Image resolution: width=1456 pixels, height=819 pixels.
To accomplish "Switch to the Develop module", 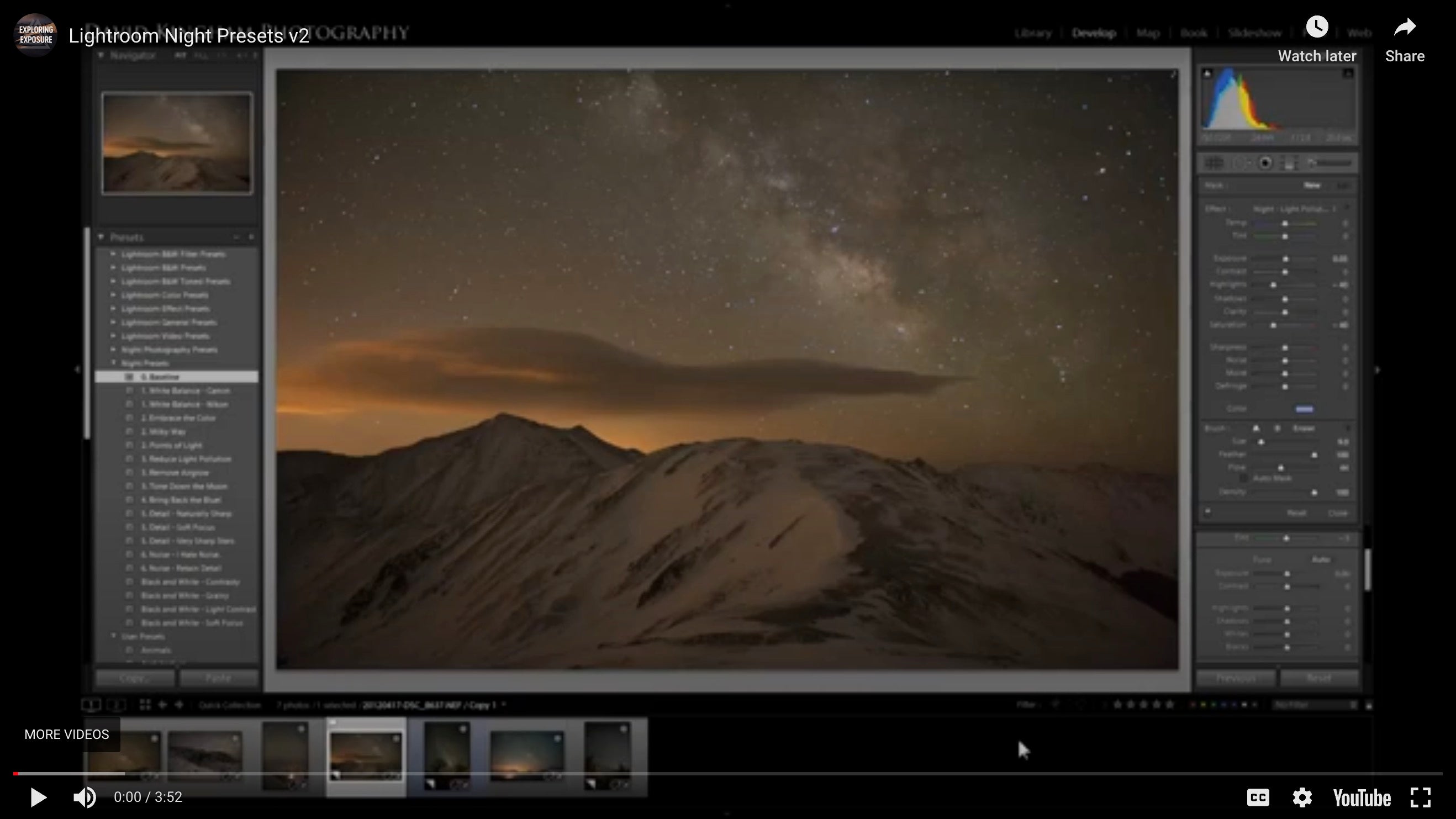I will 1094,33.
